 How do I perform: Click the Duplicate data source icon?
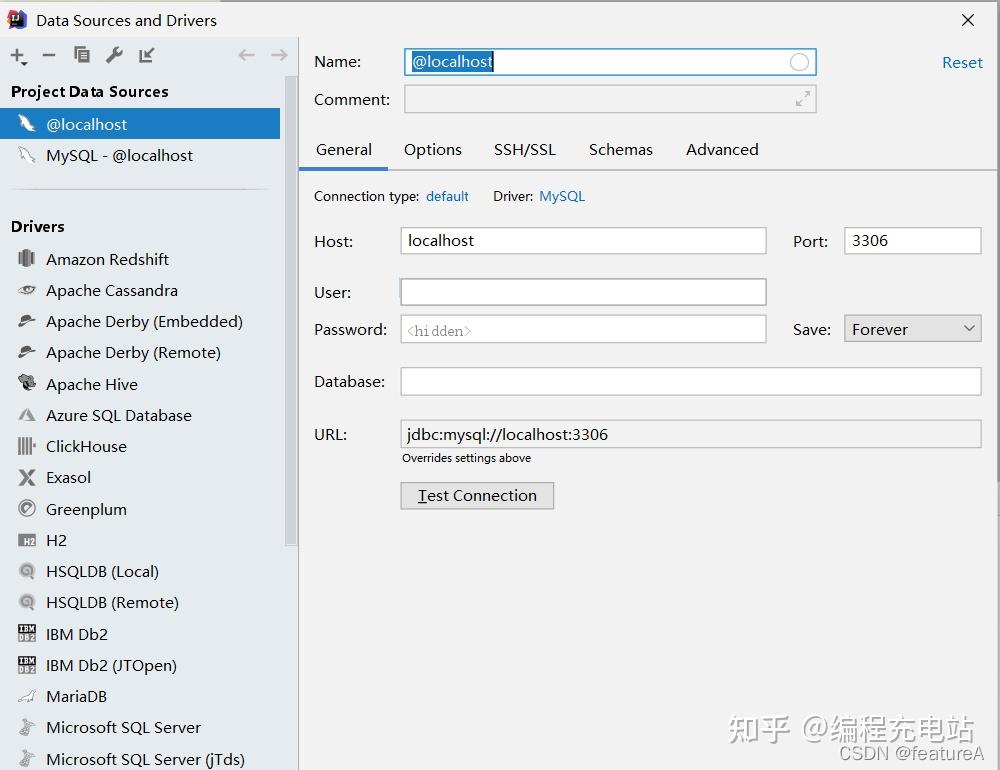[x=82, y=55]
